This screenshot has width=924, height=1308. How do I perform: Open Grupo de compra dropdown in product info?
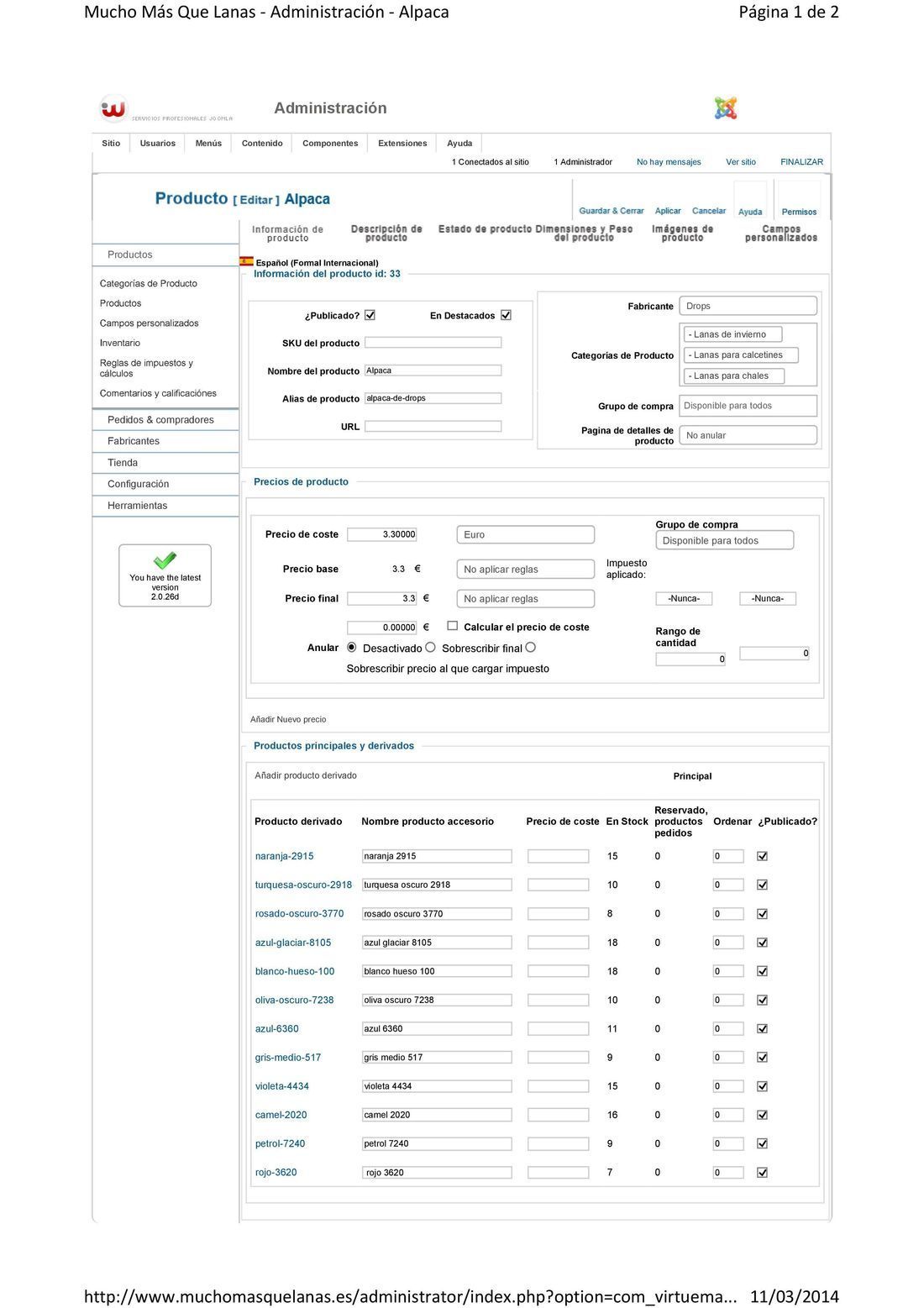(x=748, y=406)
